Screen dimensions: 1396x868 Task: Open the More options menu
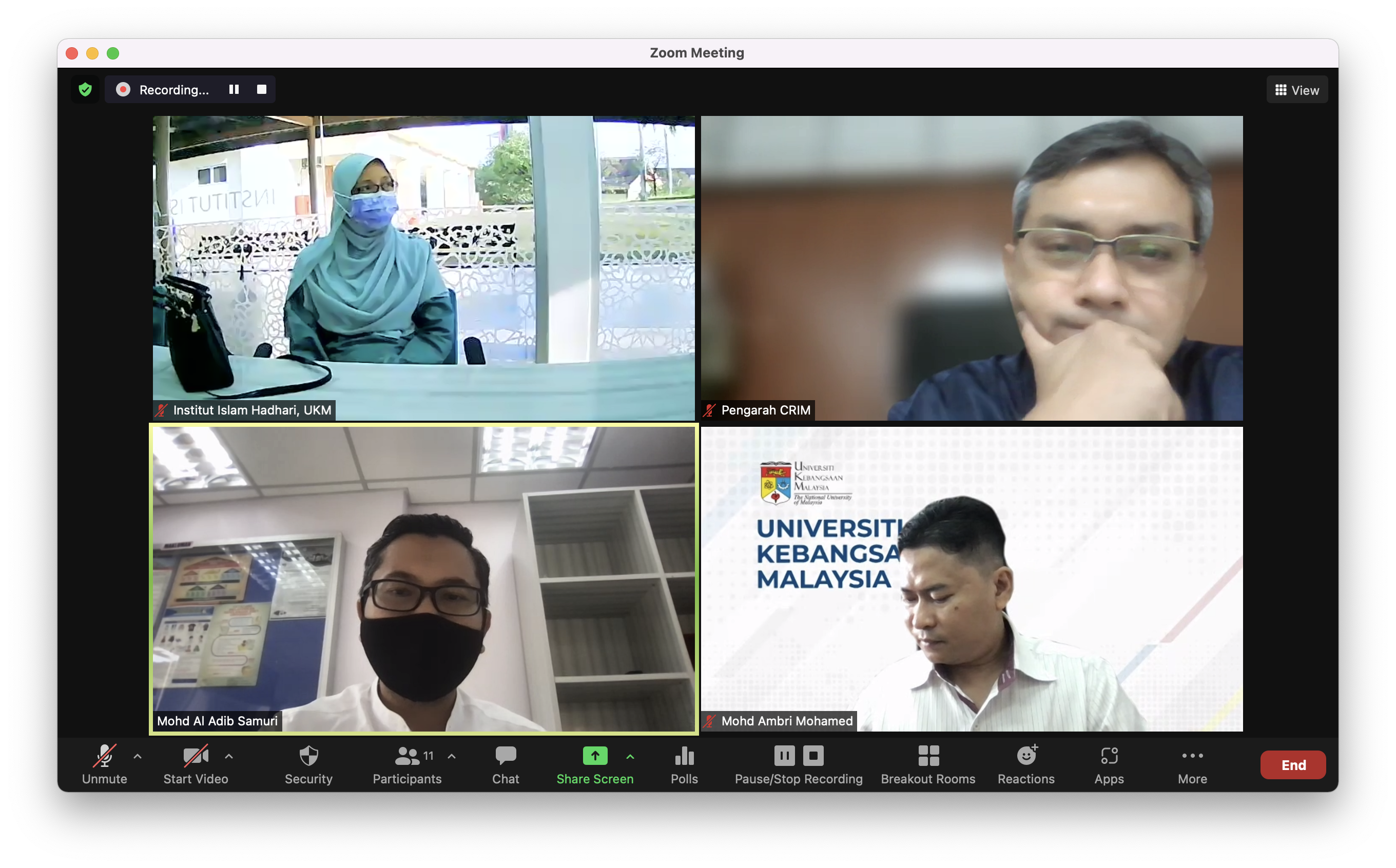[x=1192, y=764]
